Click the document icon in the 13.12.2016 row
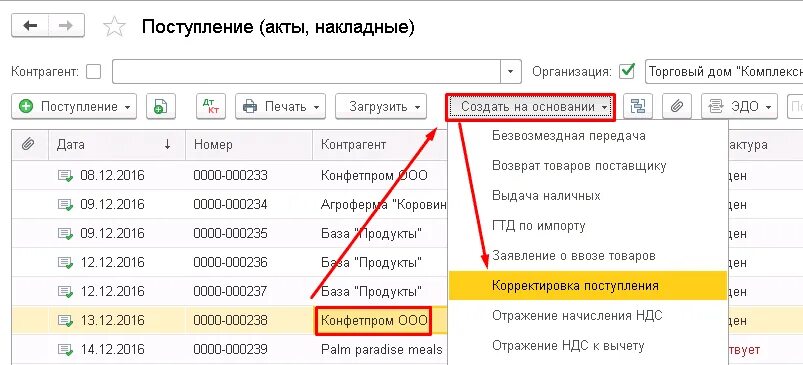The height and width of the screenshot is (365, 803). (x=65, y=320)
